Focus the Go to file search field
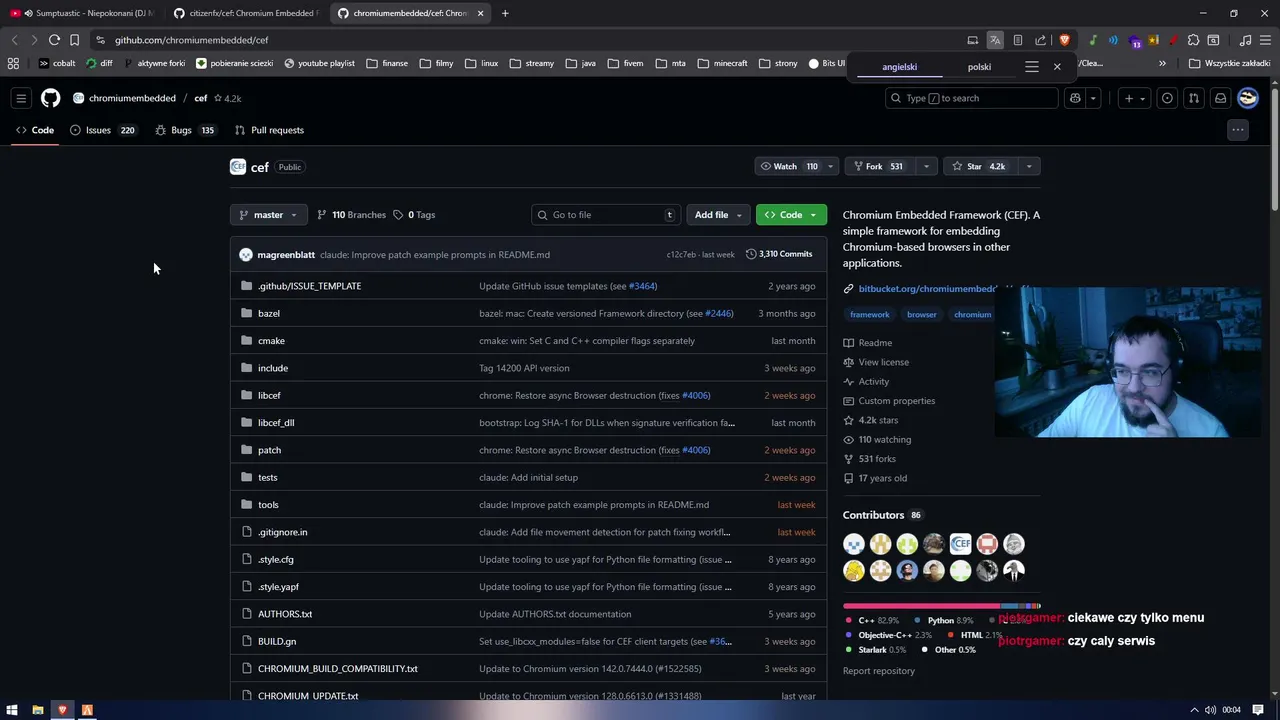Viewport: 1280px width, 720px height. pyautogui.click(x=605, y=215)
